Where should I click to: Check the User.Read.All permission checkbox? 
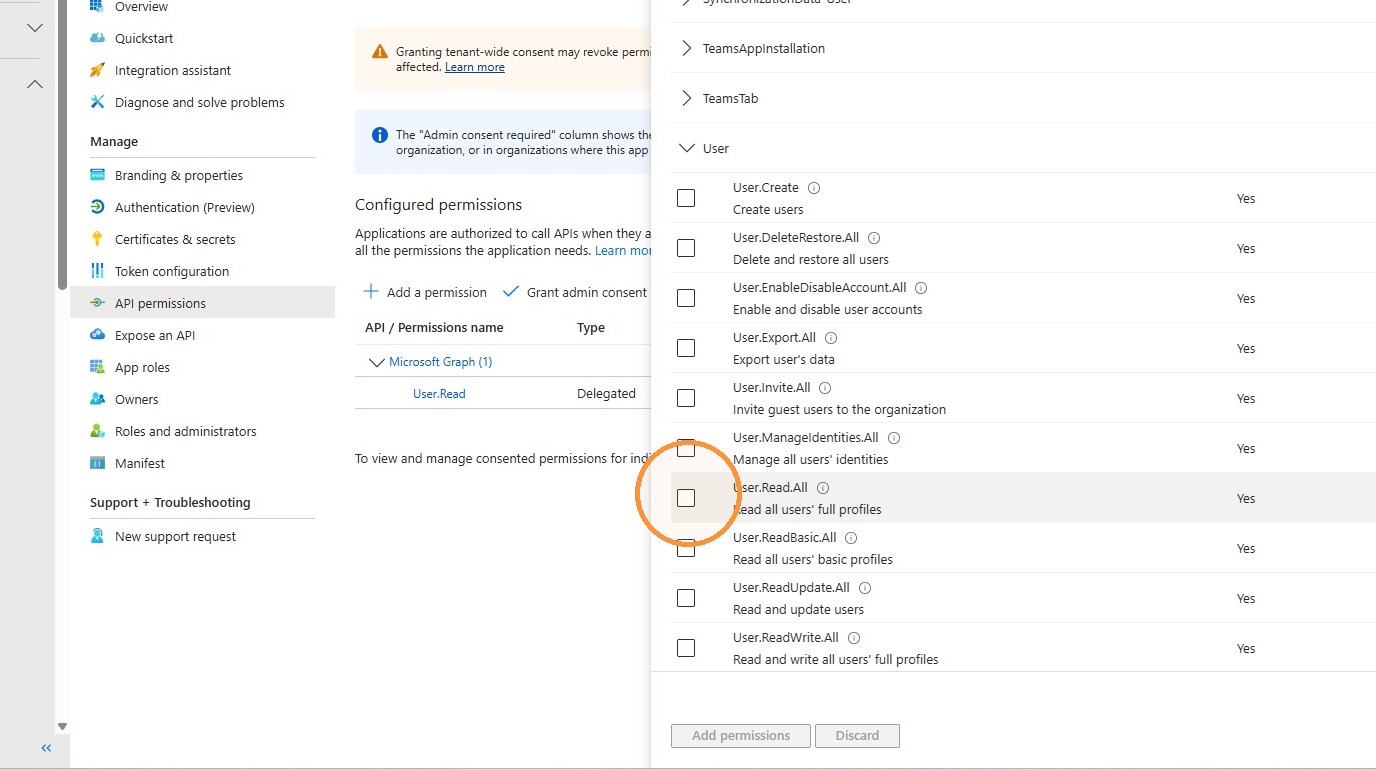[x=686, y=498]
